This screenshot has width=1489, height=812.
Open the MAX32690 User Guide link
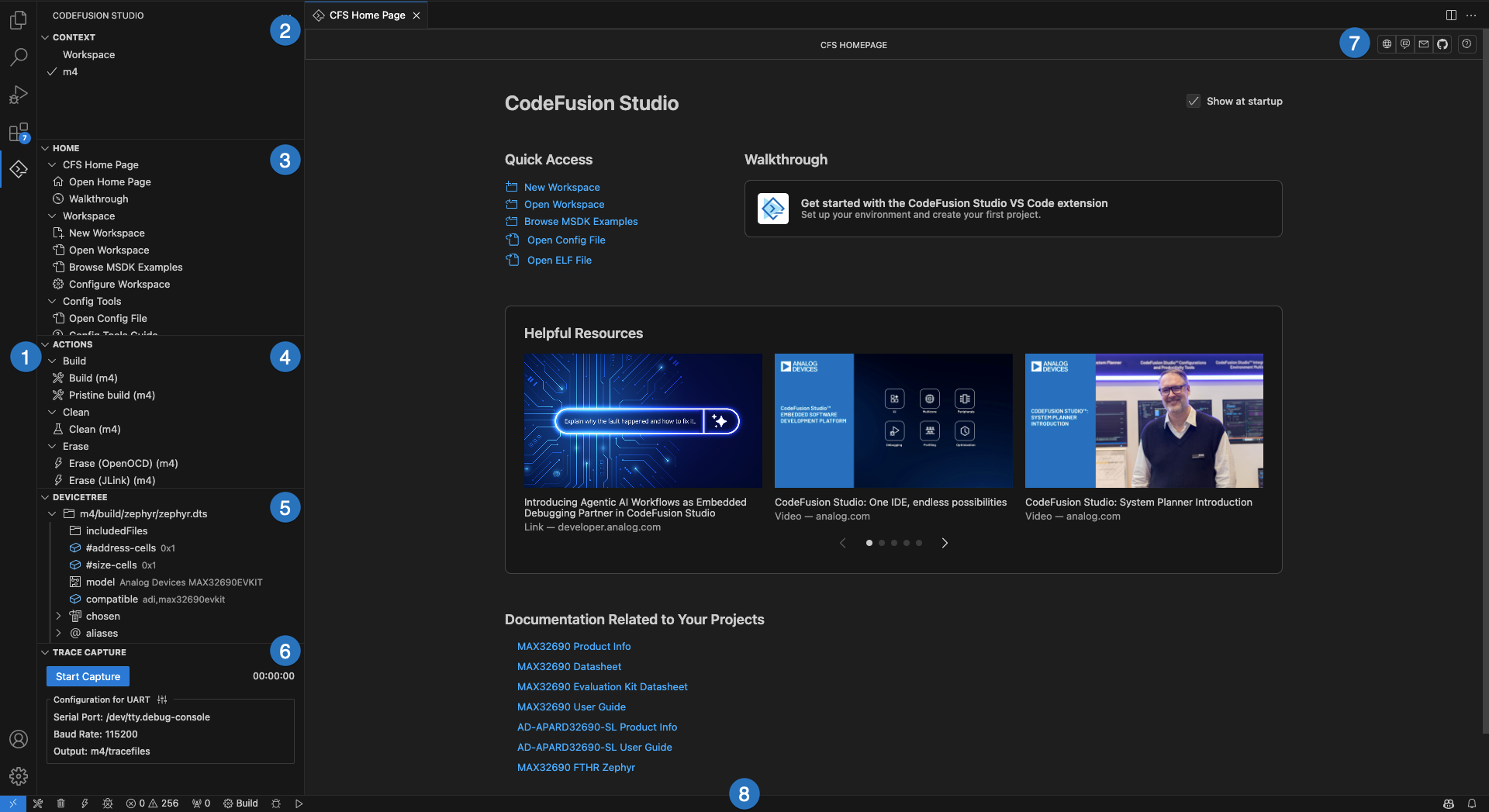coord(572,707)
